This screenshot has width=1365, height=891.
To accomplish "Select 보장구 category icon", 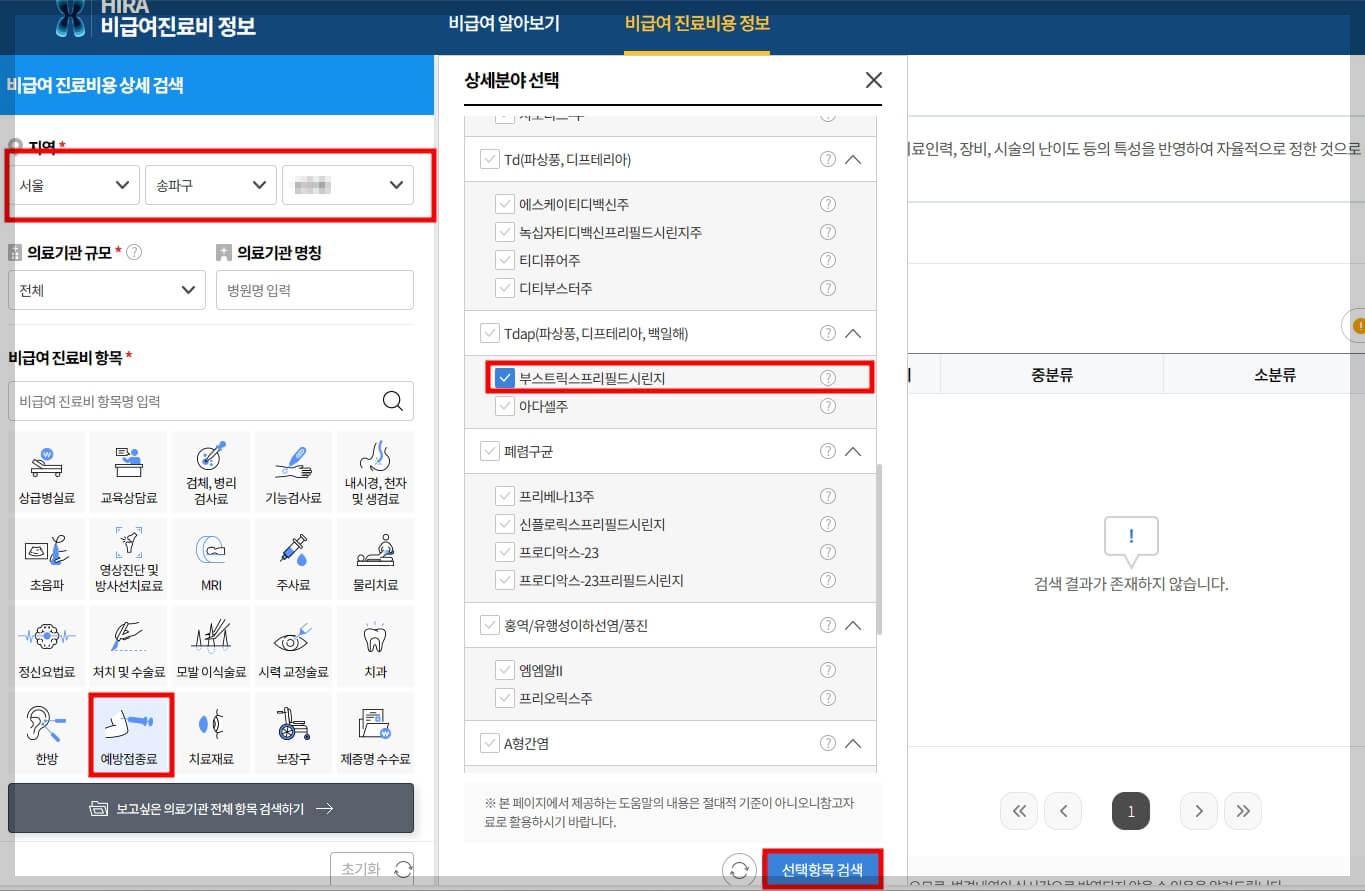I will (293, 734).
